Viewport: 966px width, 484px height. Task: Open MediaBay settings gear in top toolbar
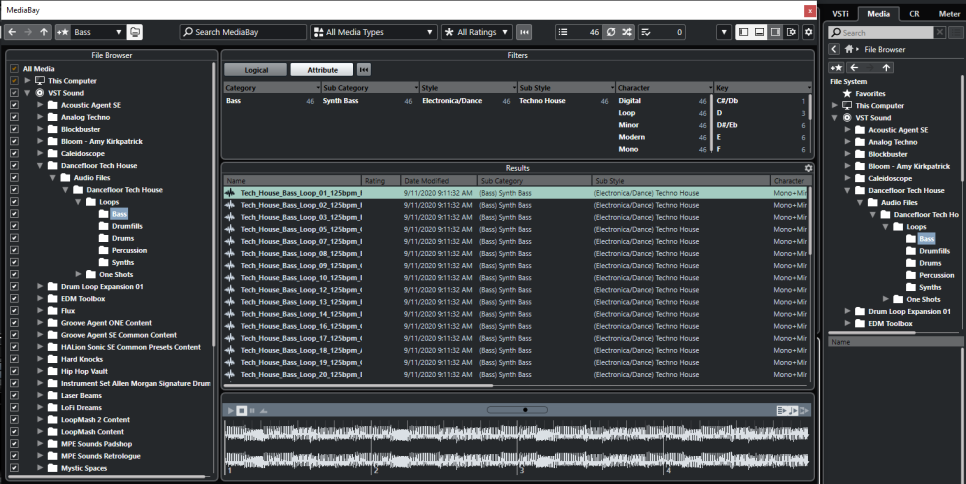point(808,32)
